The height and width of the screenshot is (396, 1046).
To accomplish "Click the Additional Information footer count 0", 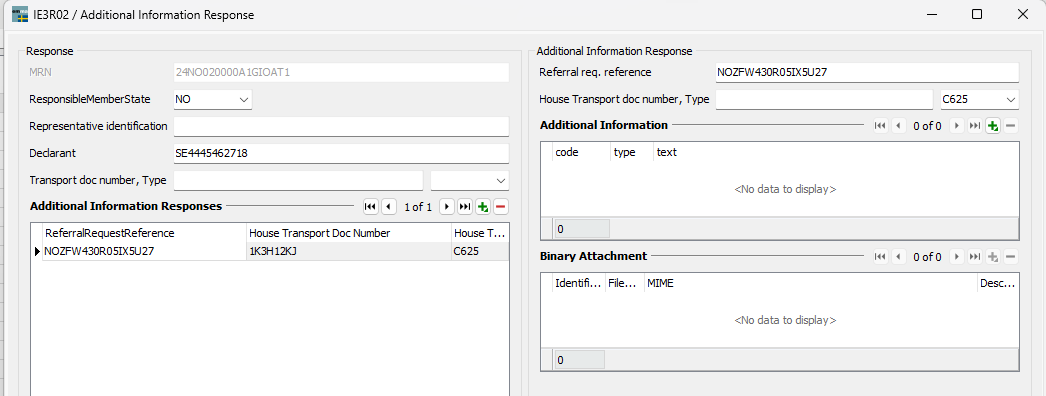I will click(x=582, y=229).
